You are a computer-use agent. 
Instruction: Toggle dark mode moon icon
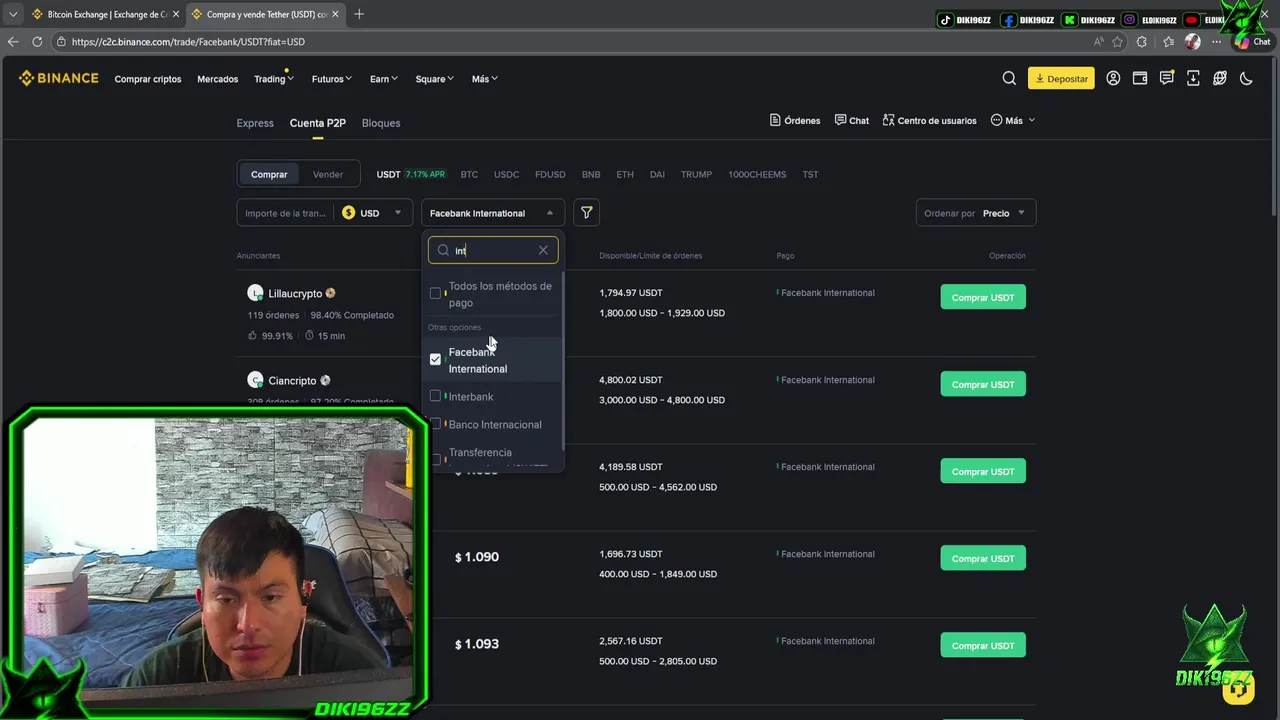point(1246,78)
